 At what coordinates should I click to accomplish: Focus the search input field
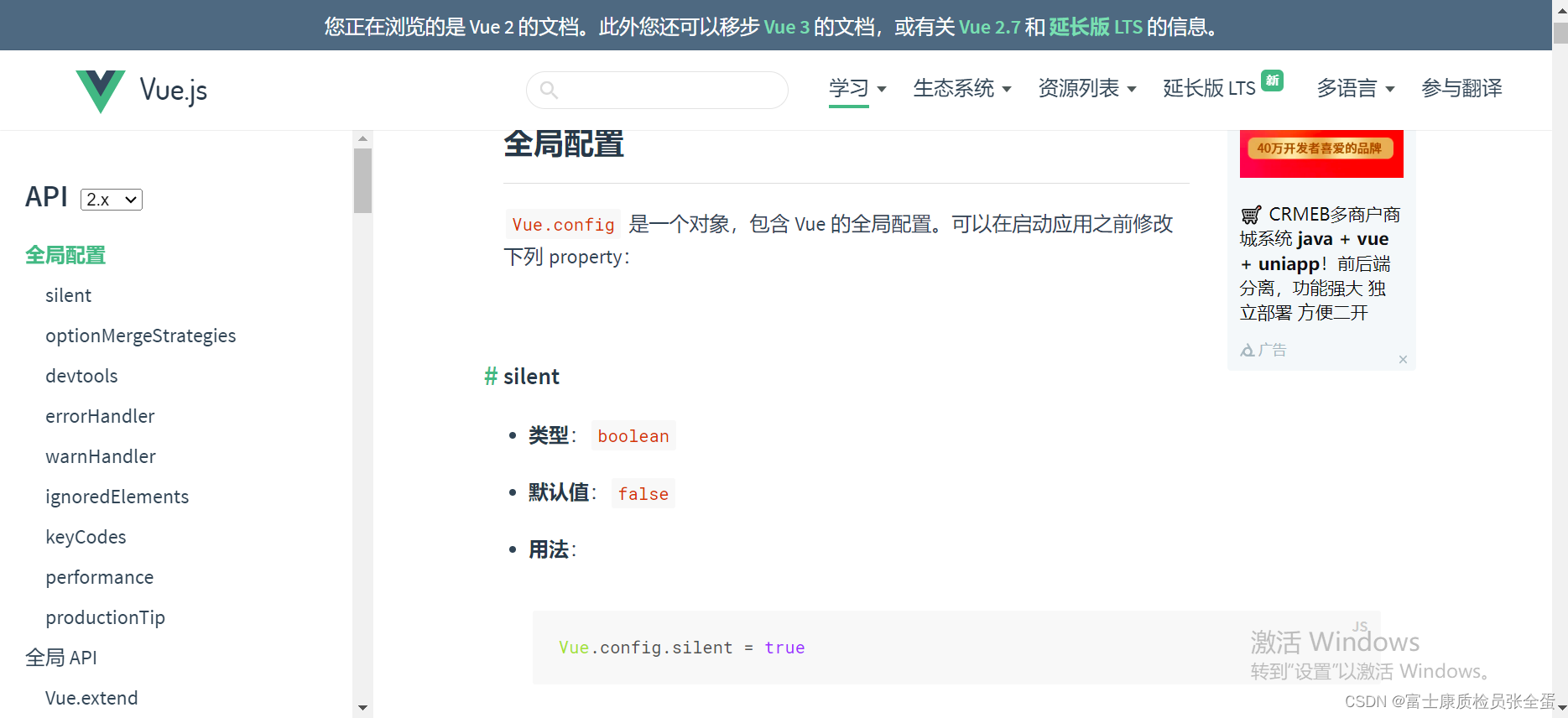(x=657, y=90)
